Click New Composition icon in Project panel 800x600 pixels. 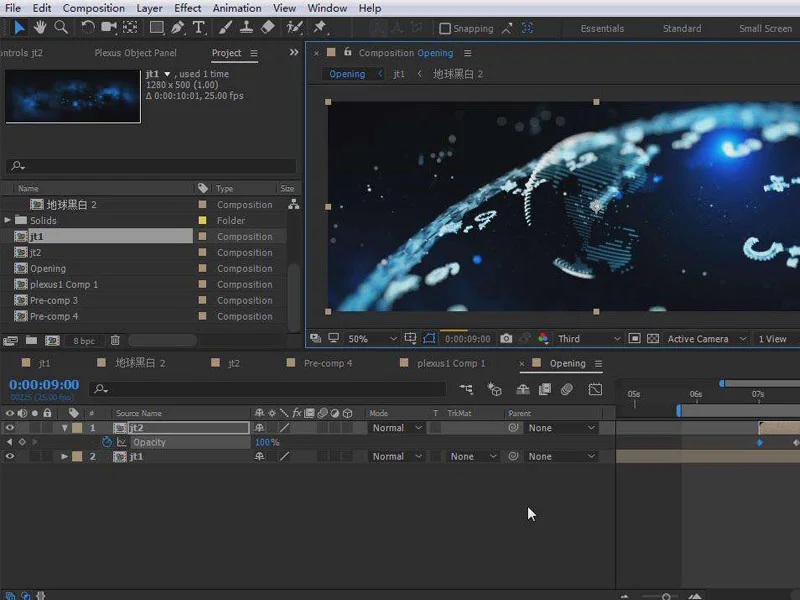(x=52, y=340)
